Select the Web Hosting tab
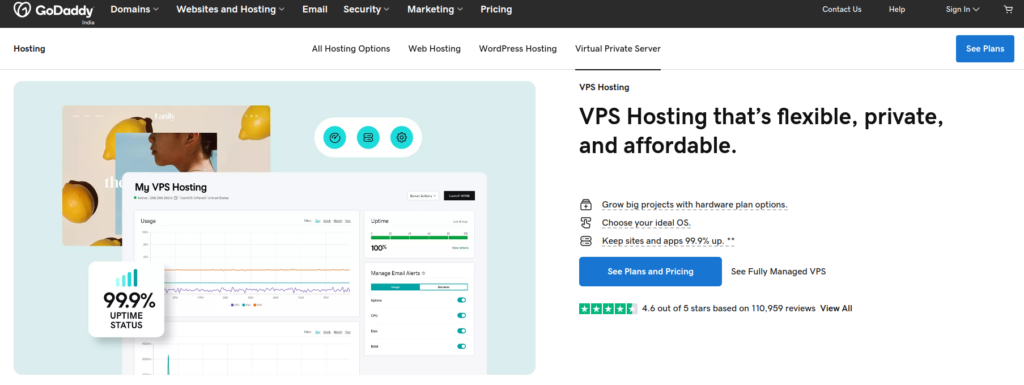The height and width of the screenshot is (385, 1024). pyautogui.click(x=434, y=49)
